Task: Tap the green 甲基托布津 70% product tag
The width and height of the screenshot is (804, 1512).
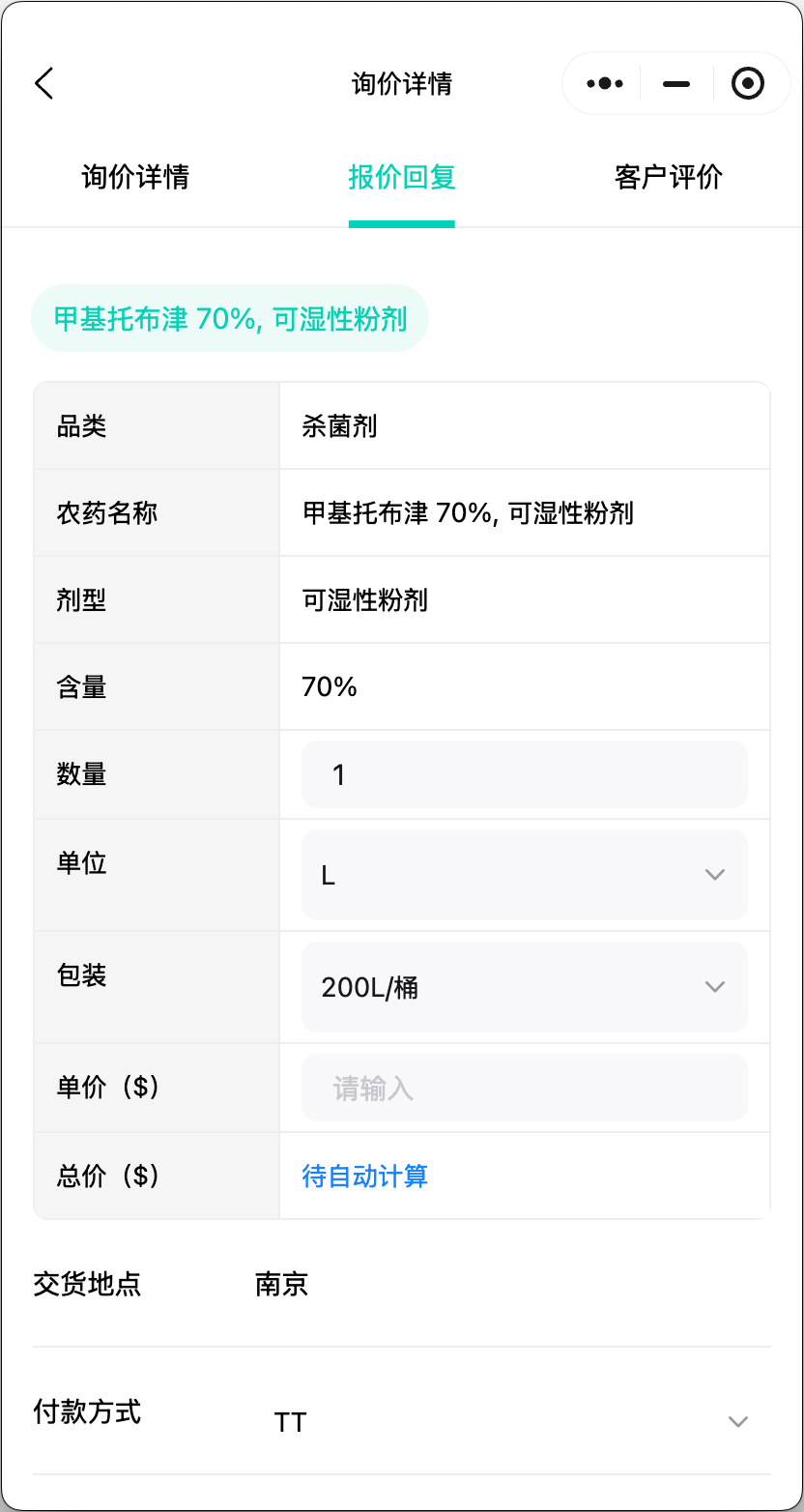Action: point(230,319)
